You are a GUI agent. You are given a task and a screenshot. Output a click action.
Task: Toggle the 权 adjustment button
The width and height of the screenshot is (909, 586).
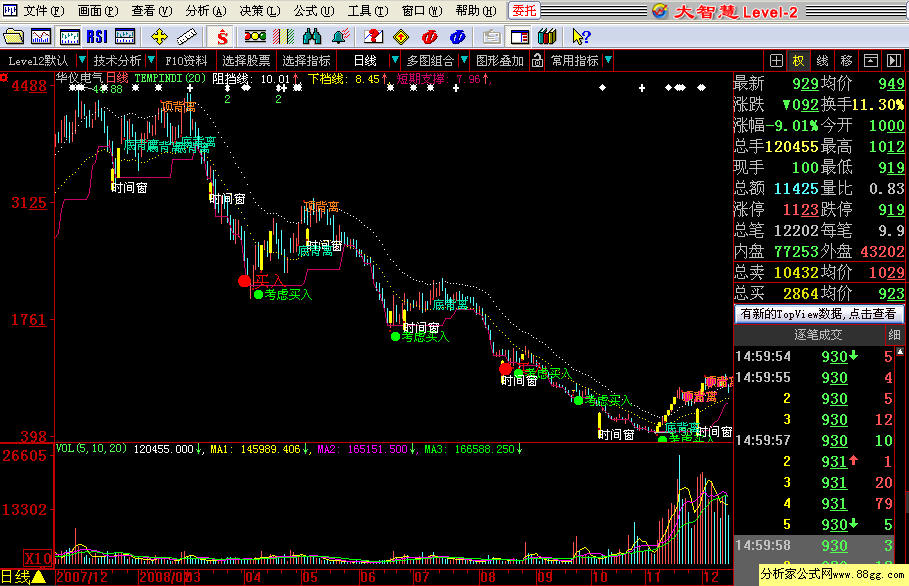[799, 60]
